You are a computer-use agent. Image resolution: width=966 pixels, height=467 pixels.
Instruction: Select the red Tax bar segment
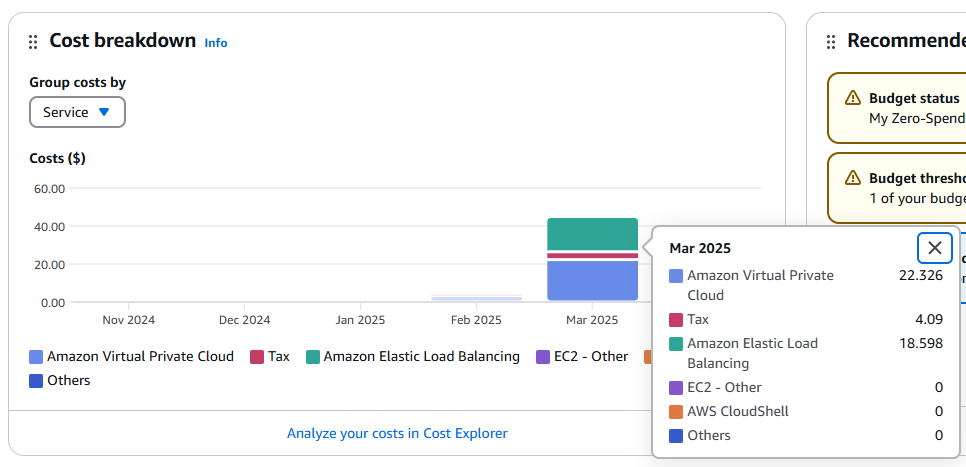click(x=592, y=256)
